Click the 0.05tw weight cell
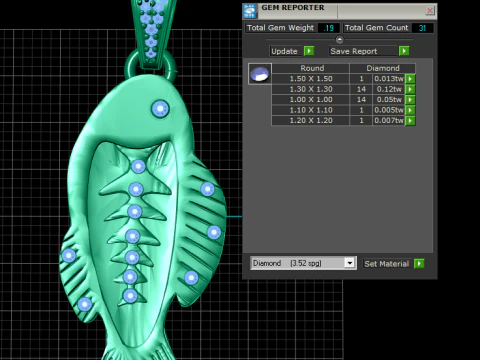 click(x=389, y=100)
